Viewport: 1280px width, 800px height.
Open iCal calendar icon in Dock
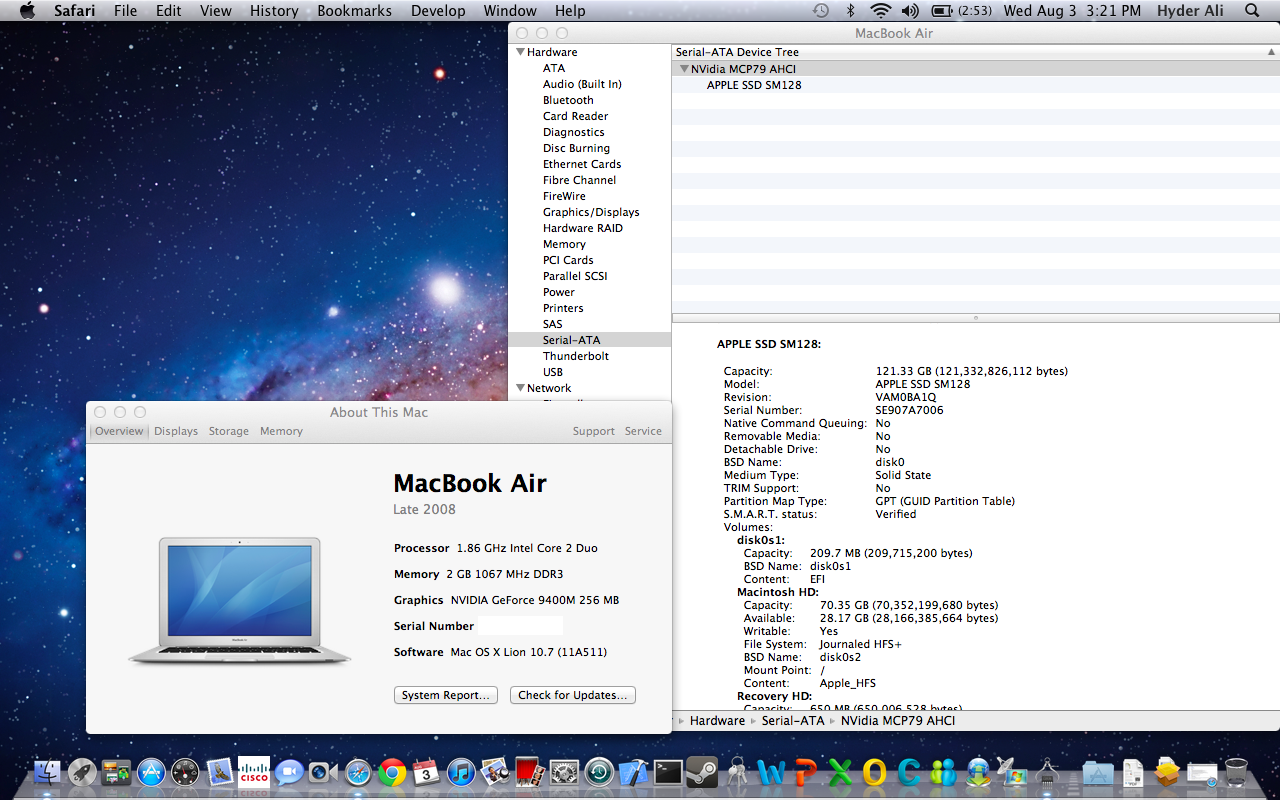coord(427,772)
